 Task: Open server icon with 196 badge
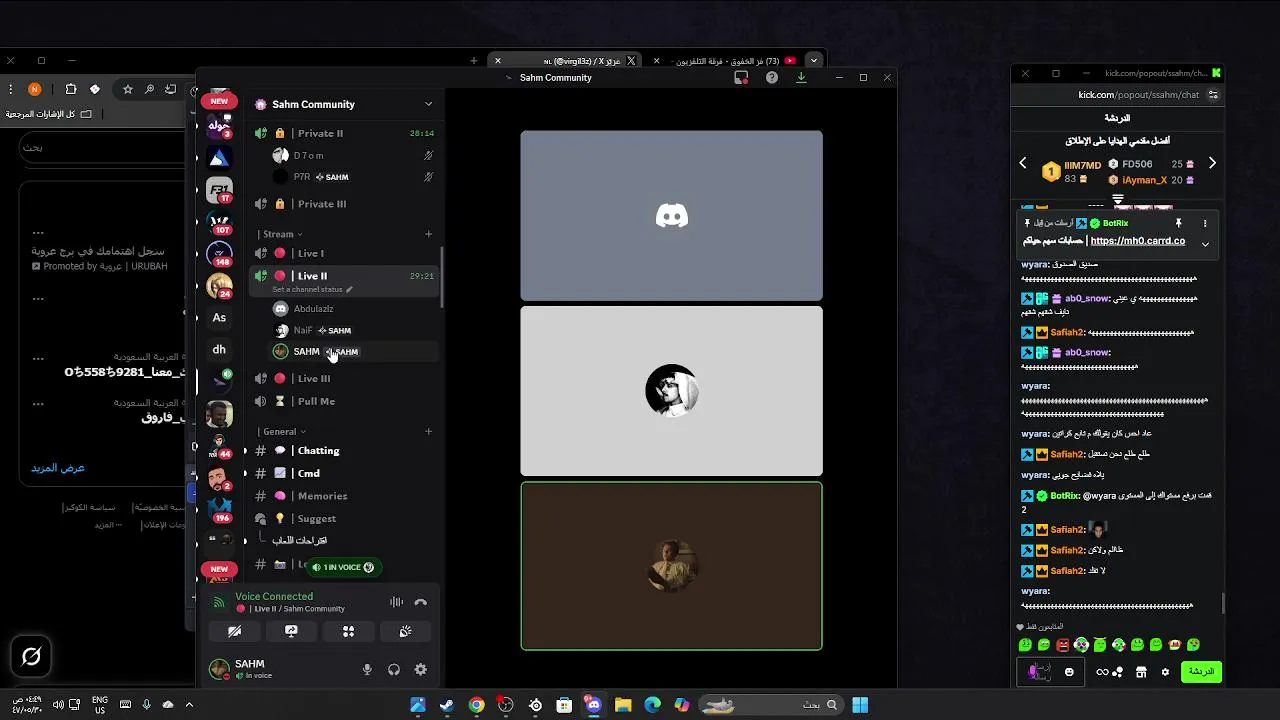pos(219,509)
